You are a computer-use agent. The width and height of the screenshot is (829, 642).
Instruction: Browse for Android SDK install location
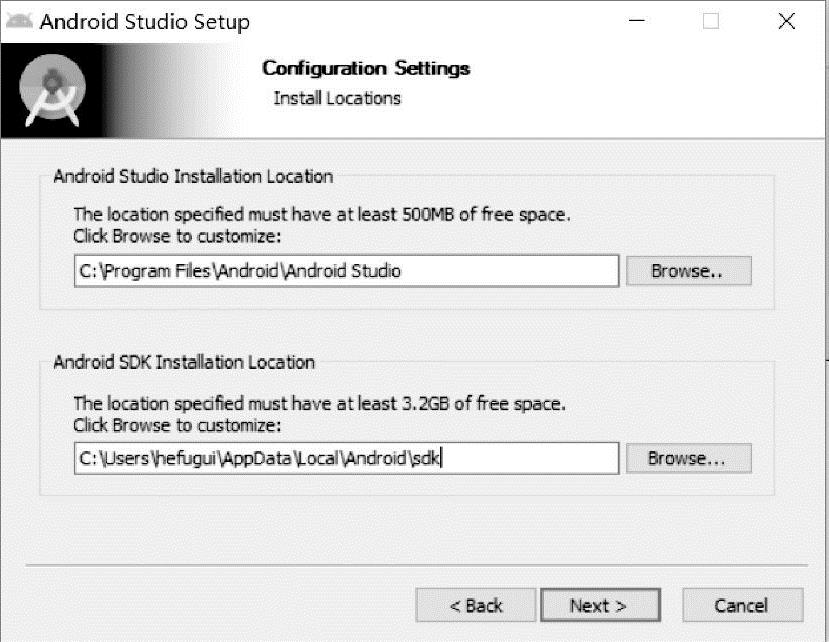688,459
